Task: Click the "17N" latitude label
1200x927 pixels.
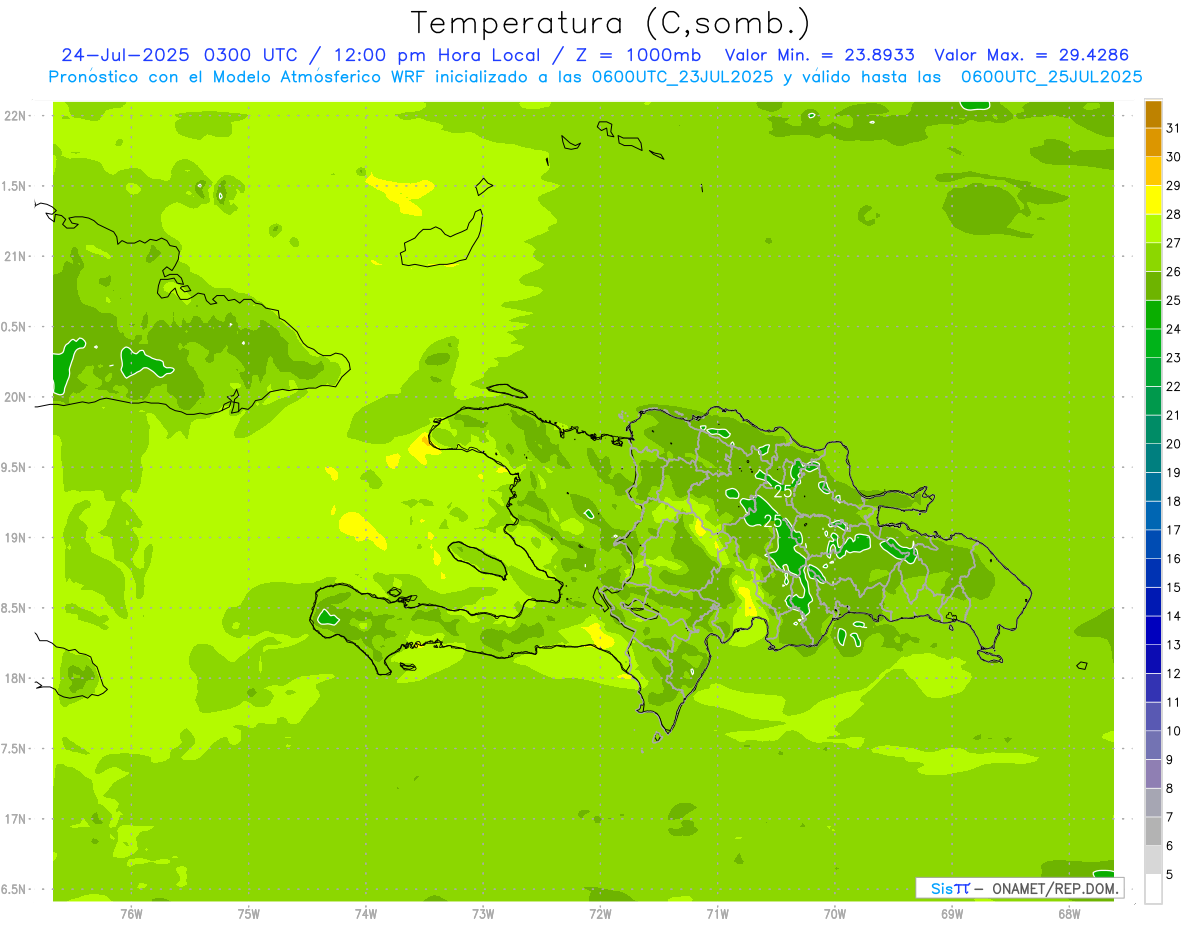Action: (x=17, y=819)
